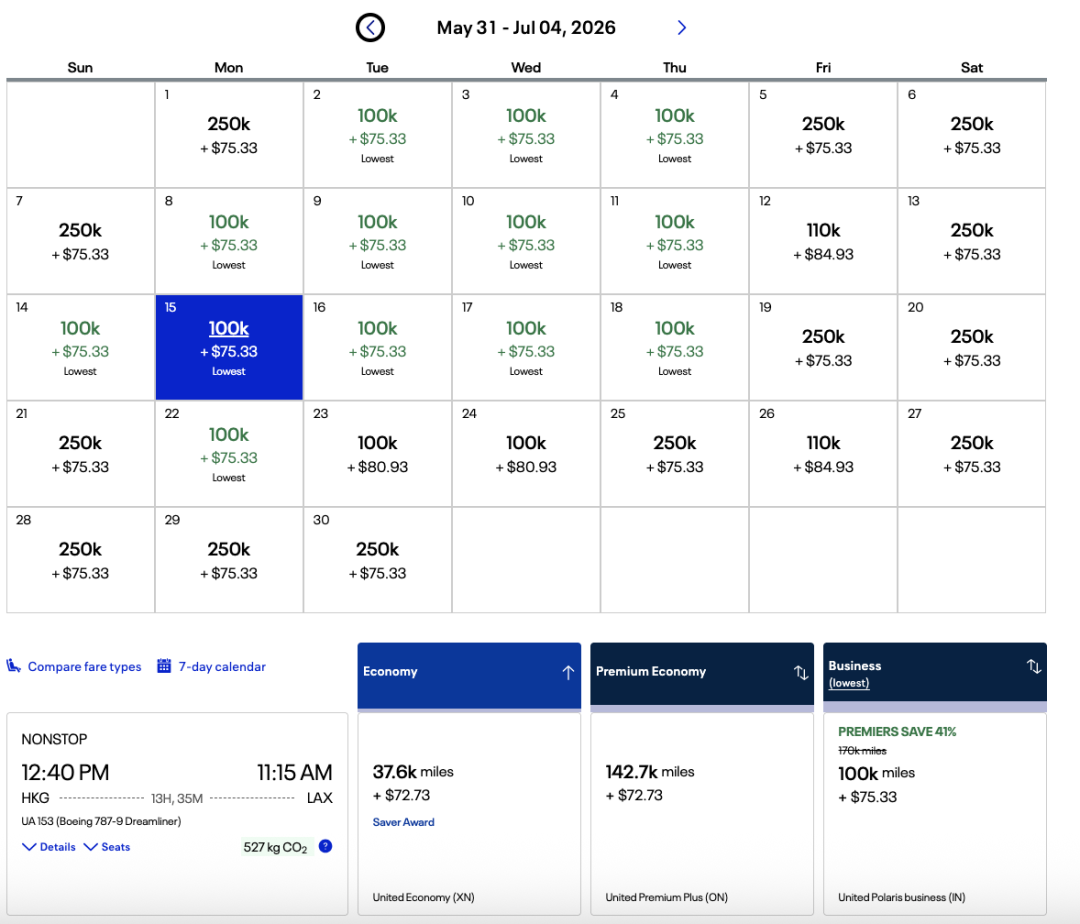Select June 12 with 110k miles fare
Image resolution: width=1080 pixels, height=924 pixels.
pos(823,241)
